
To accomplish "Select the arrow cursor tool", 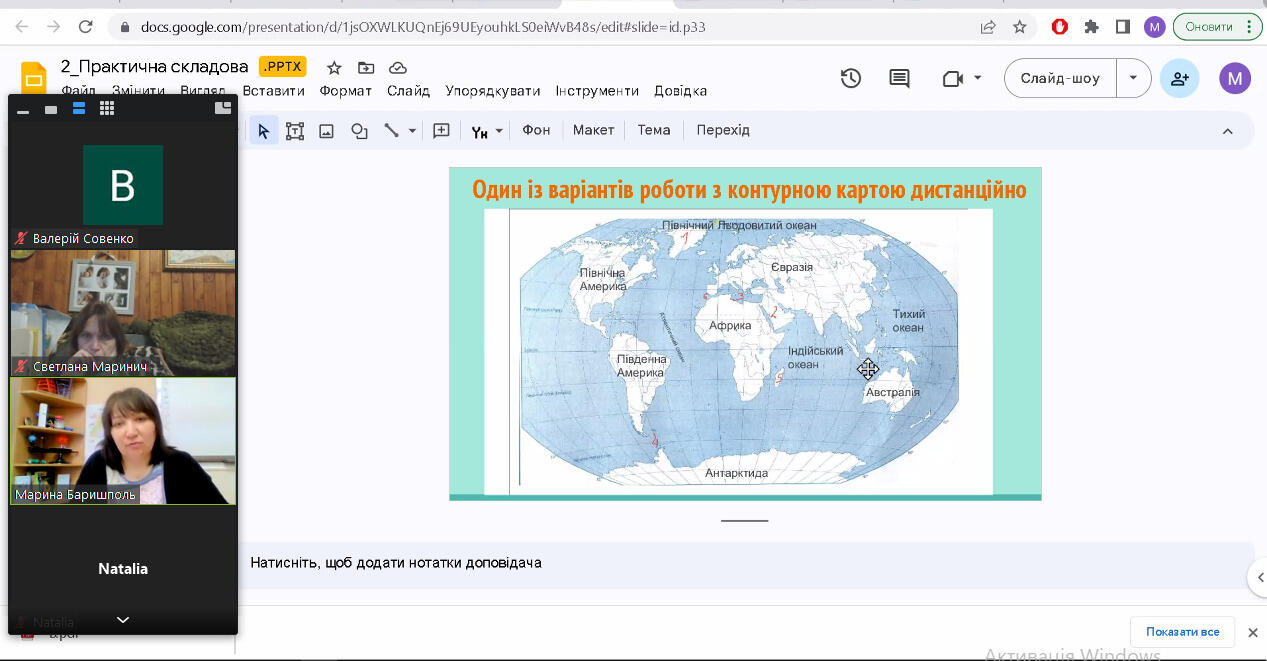I will [x=264, y=131].
